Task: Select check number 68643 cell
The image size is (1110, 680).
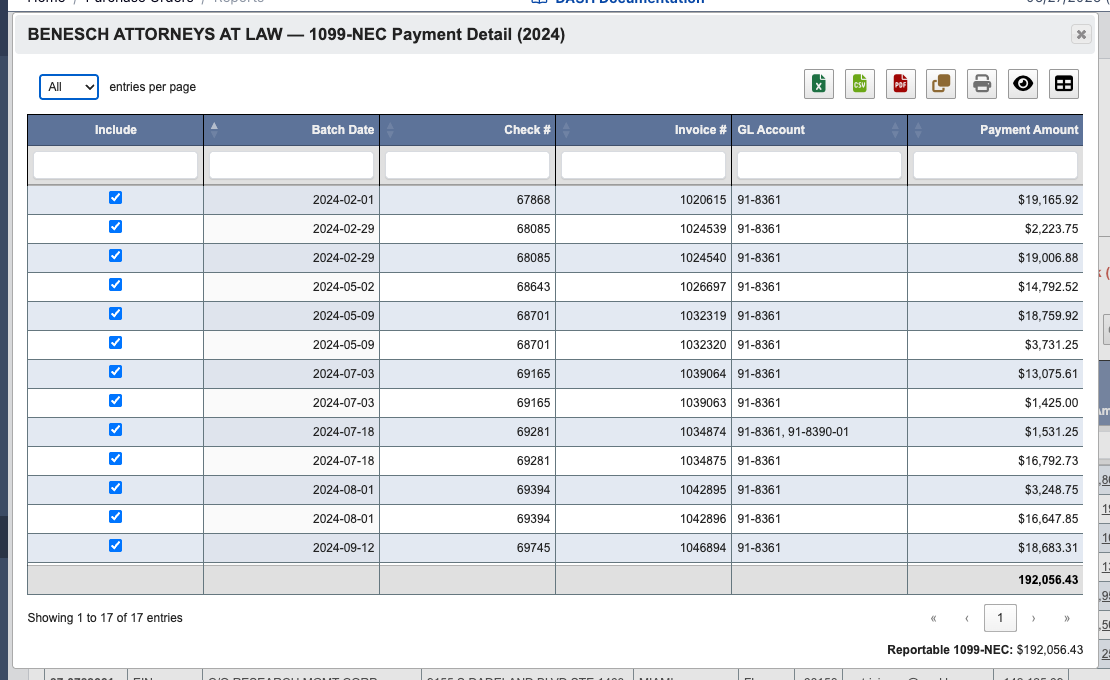Action: 468,287
